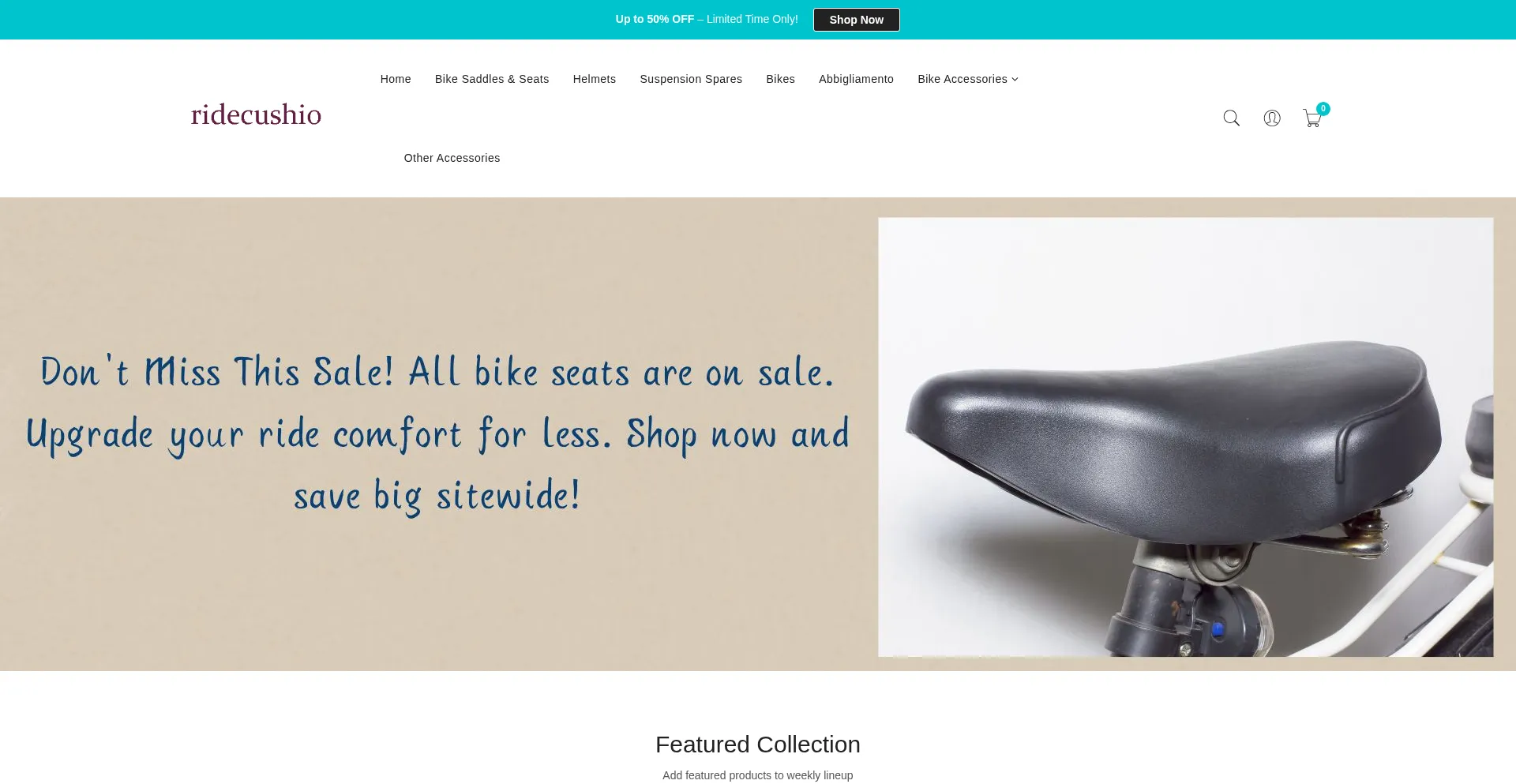Screen dimensions: 1516x784
Task: Open the search magnifier icon
Action: (x=1231, y=118)
